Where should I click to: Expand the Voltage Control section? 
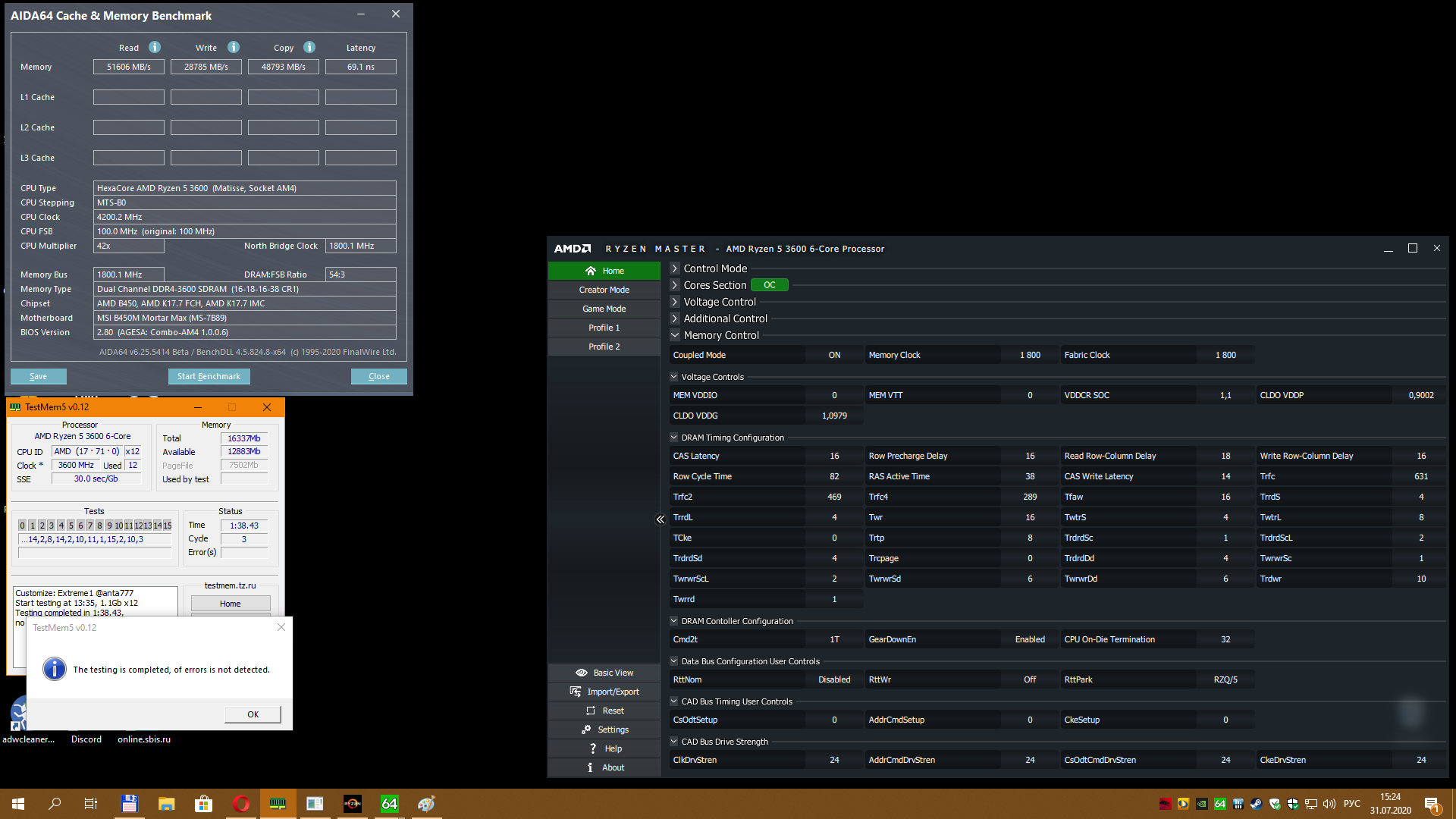point(675,302)
